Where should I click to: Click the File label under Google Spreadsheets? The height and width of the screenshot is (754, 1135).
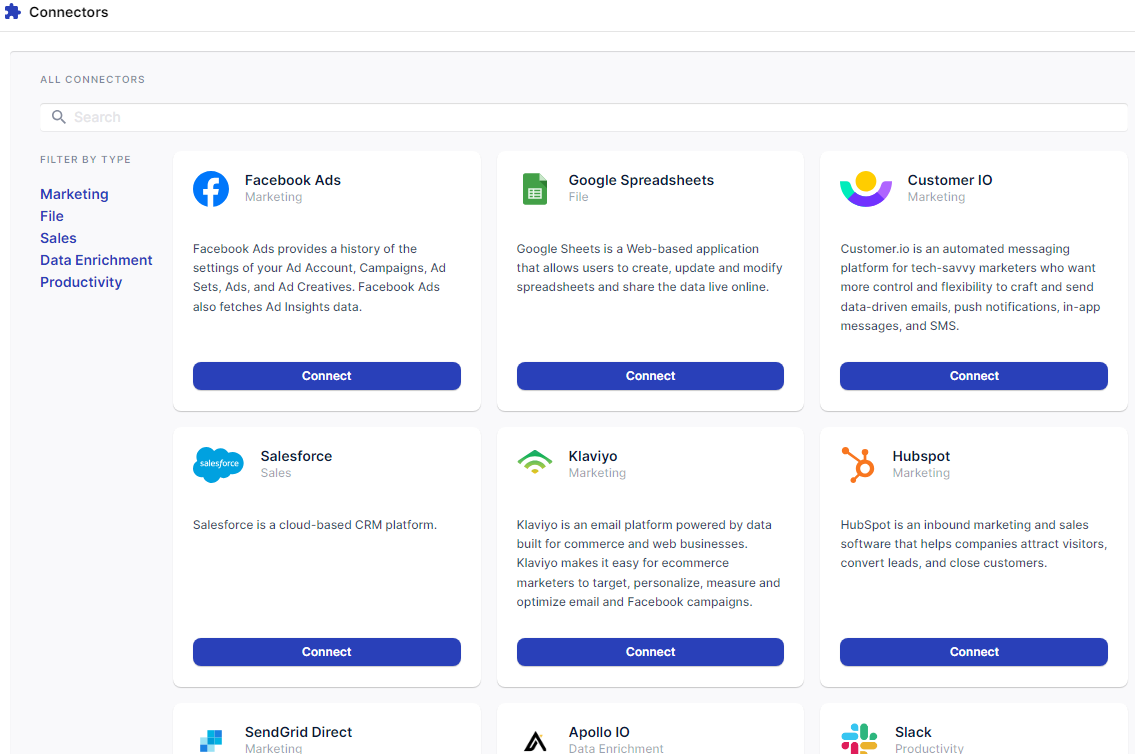[x=578, y=197]
